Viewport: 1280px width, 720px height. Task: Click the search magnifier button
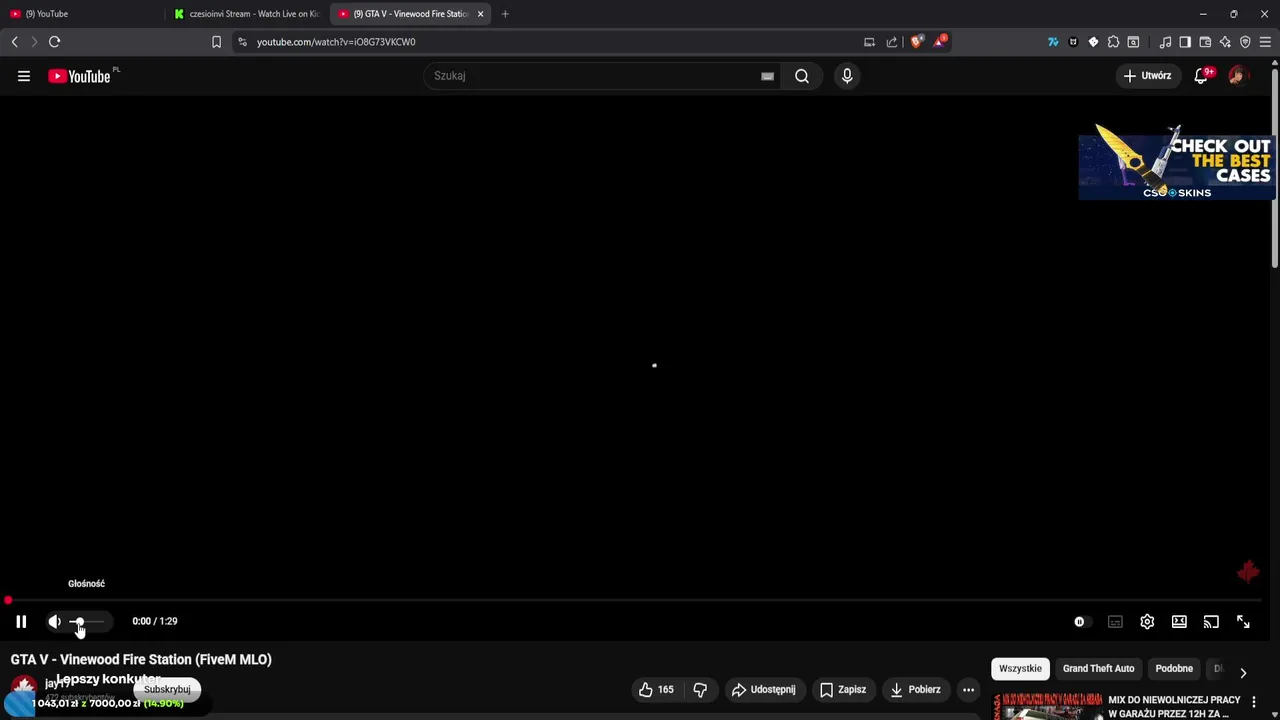coord(802,76)
